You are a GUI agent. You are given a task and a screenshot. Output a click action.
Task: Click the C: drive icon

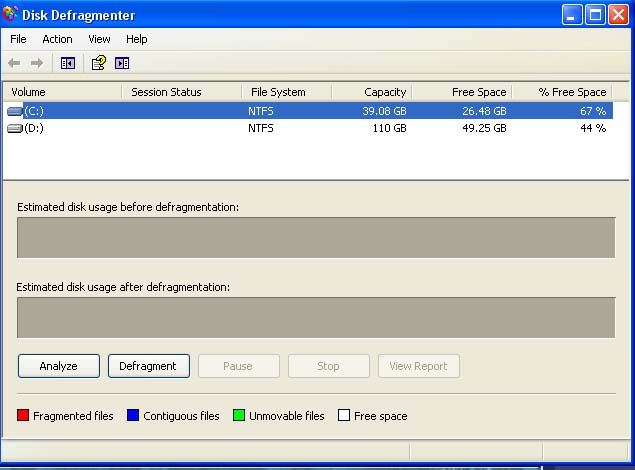pos(15,111)
